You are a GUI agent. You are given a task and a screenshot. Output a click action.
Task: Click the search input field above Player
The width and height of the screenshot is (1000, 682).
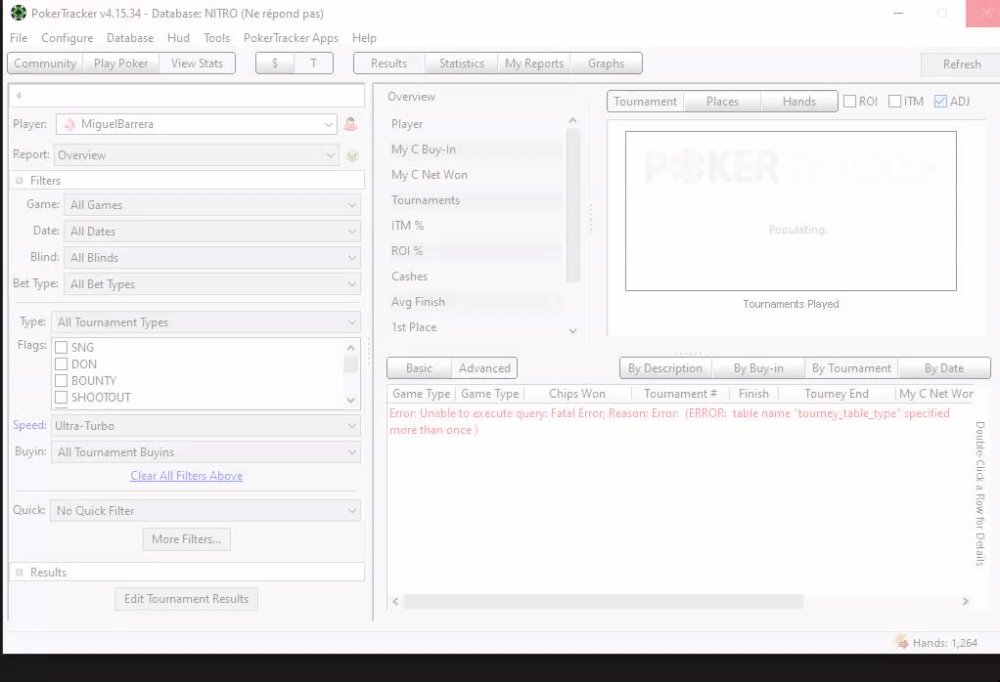(x=187, y=95)
